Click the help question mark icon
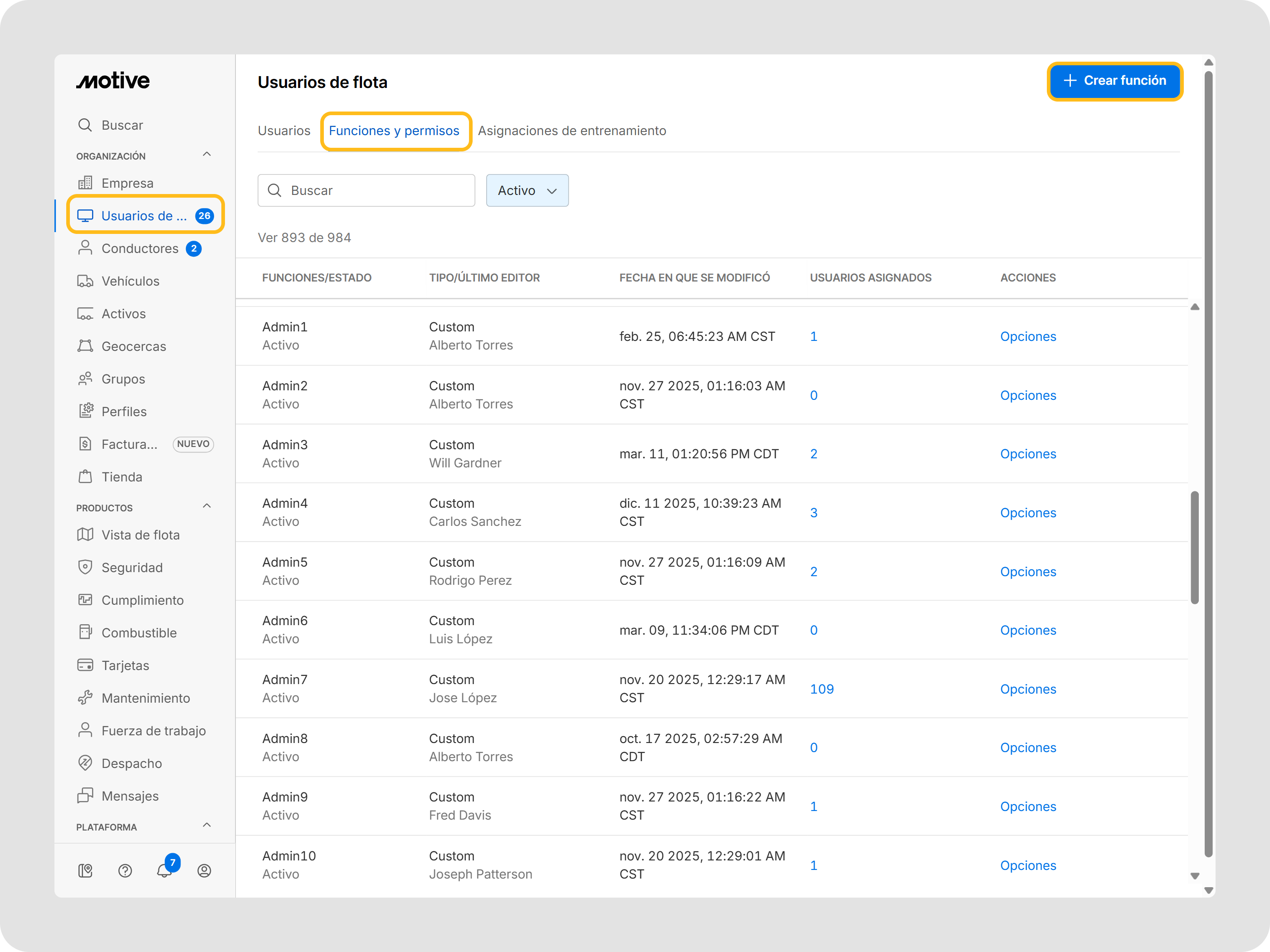This screenshot has height=952, width=1270. (x=125, y=870)
